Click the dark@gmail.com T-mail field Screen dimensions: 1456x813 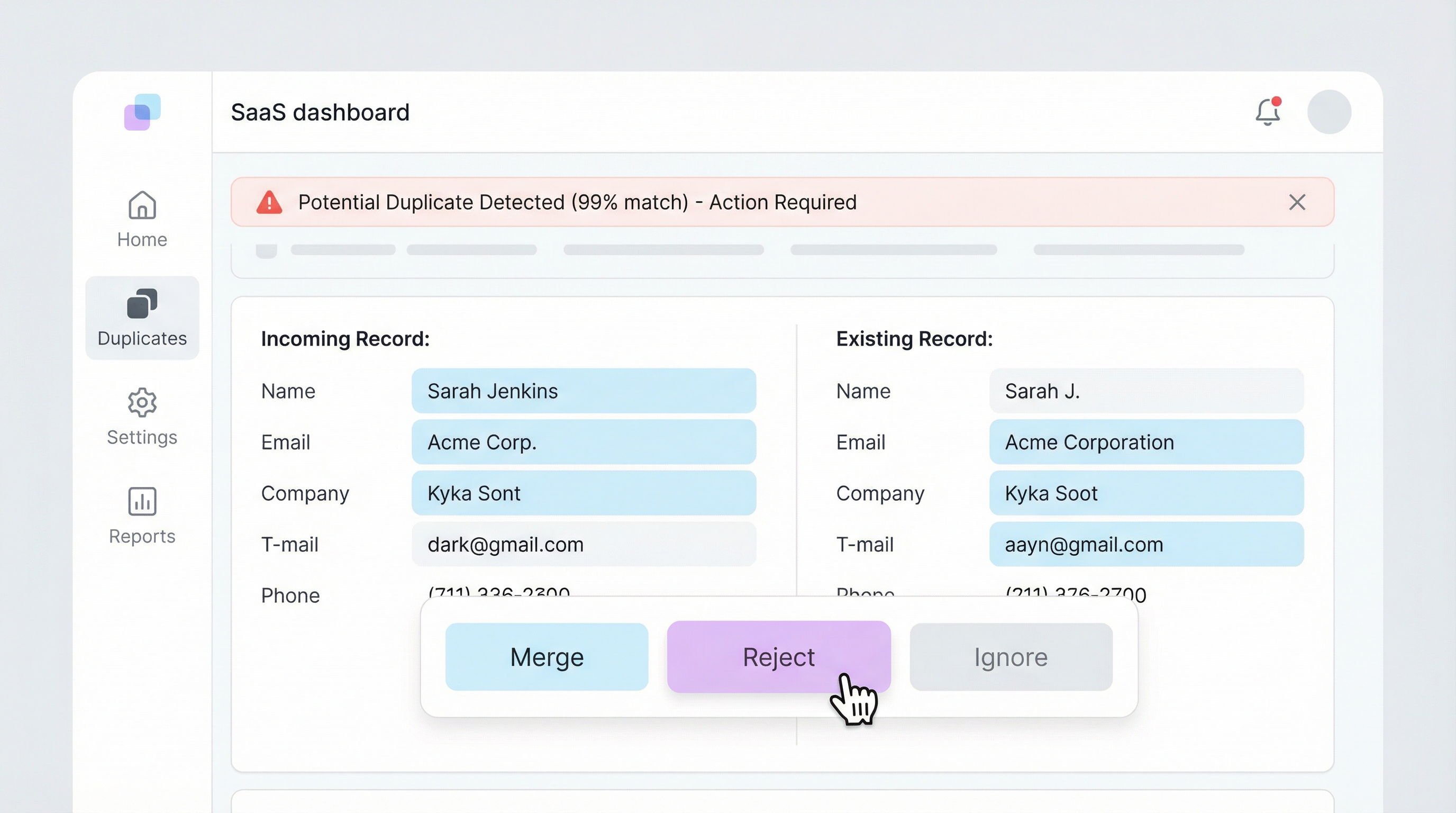pyautogui.click(x=584, y=544)
